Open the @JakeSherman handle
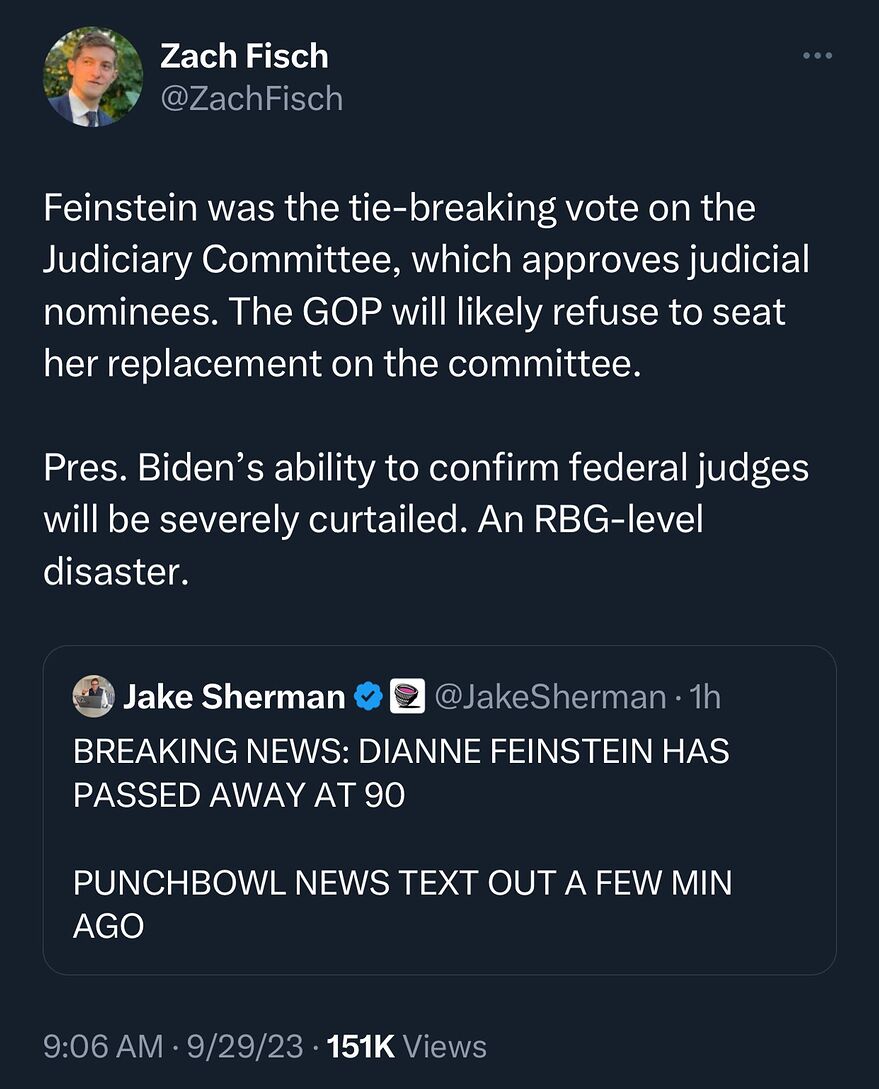Image resolution: width=879 pixels, height=1089 pixels. coord(551,697)
